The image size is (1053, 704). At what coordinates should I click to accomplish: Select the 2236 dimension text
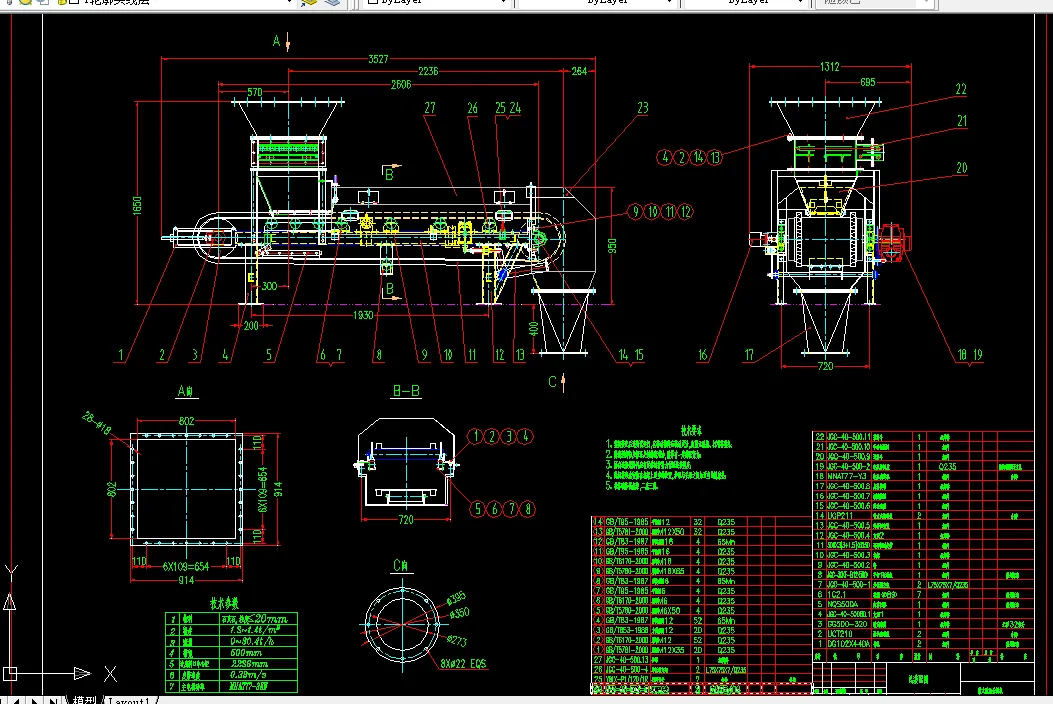428,71
